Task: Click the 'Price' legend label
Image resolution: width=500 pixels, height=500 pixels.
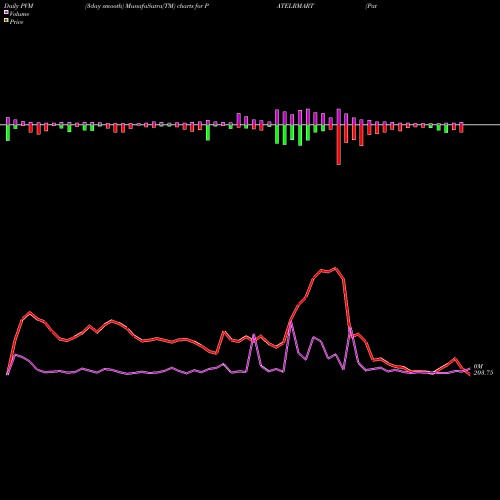Action: click(x=16, y=22)
